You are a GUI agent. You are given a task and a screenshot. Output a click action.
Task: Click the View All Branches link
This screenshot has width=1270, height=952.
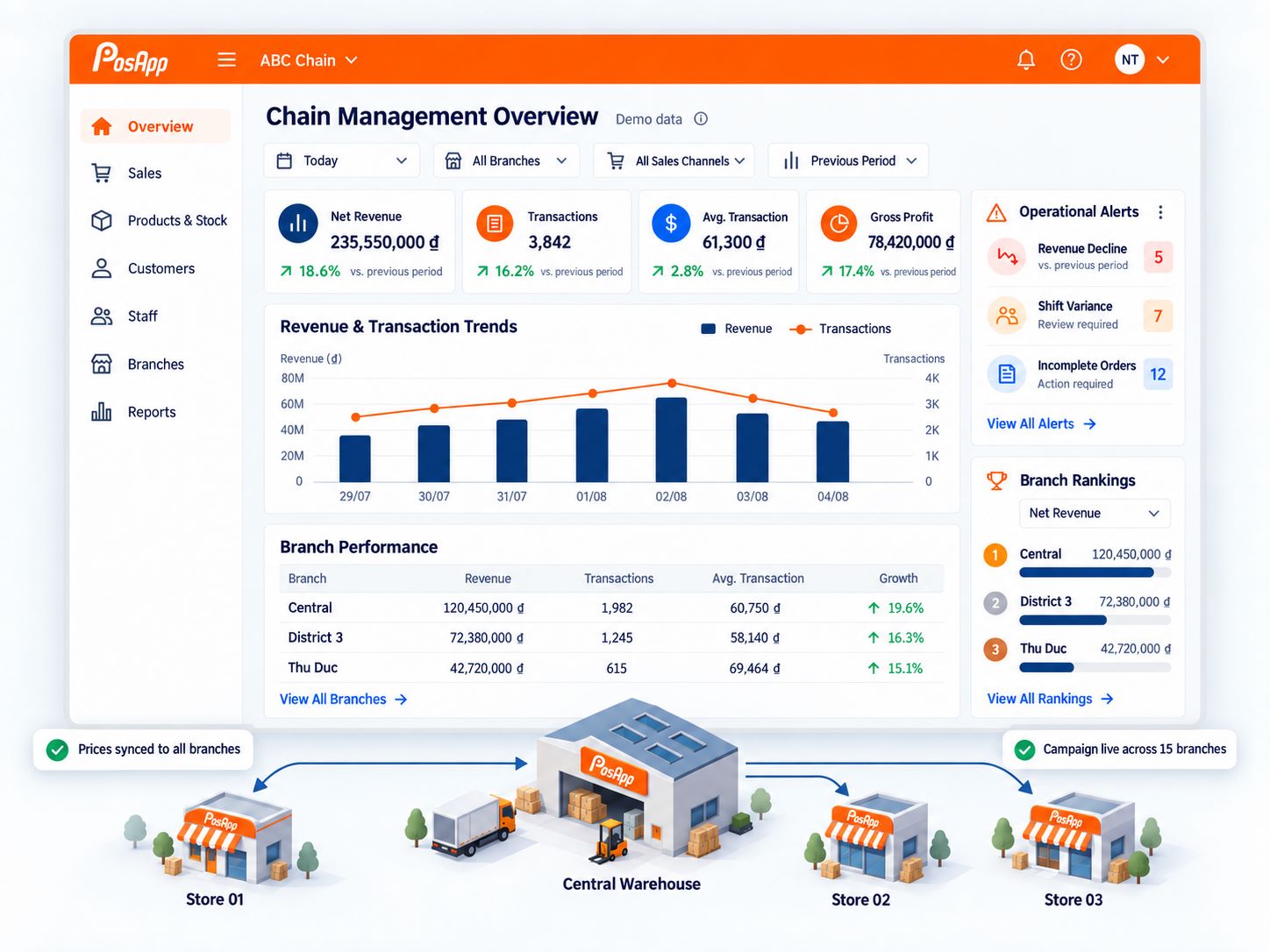click(x=343, y=700)
